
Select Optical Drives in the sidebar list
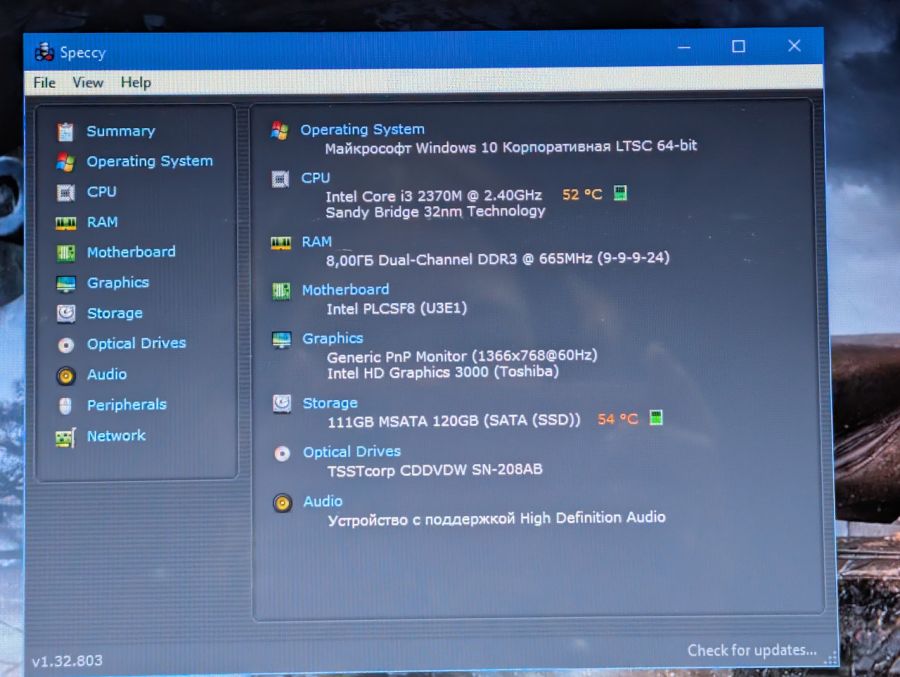coord(137,343)
